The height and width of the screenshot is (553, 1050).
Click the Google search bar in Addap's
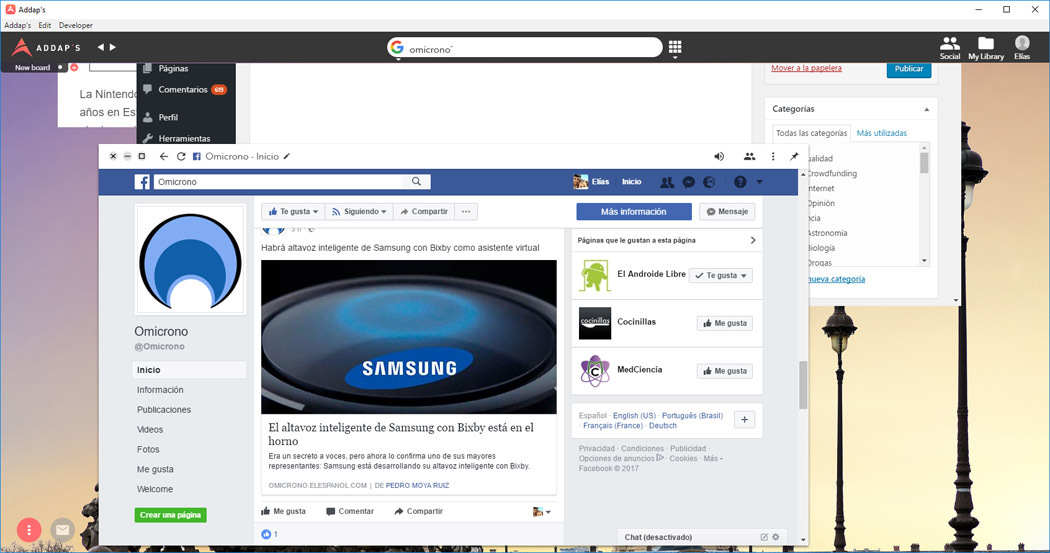coord(524,48)
